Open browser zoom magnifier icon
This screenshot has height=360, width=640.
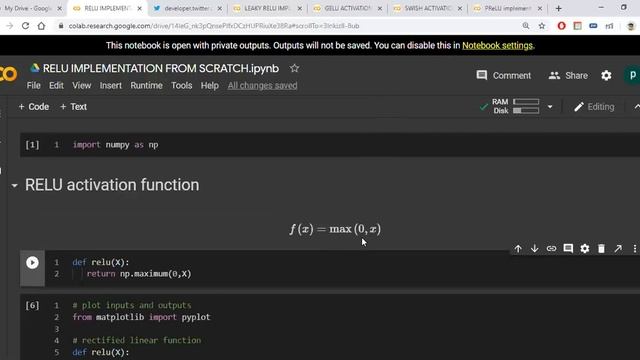[526, 26]
